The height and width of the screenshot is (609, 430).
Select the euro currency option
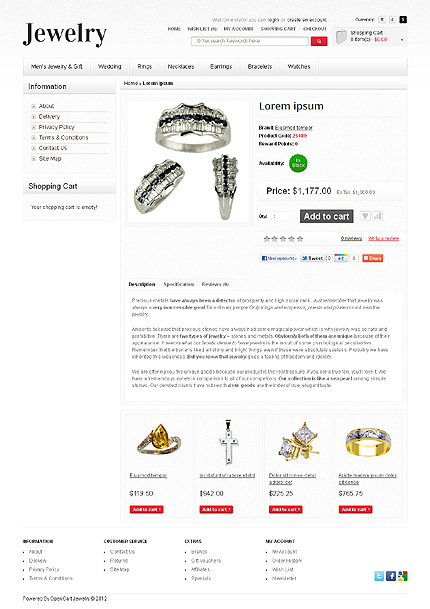pos(382,19)
